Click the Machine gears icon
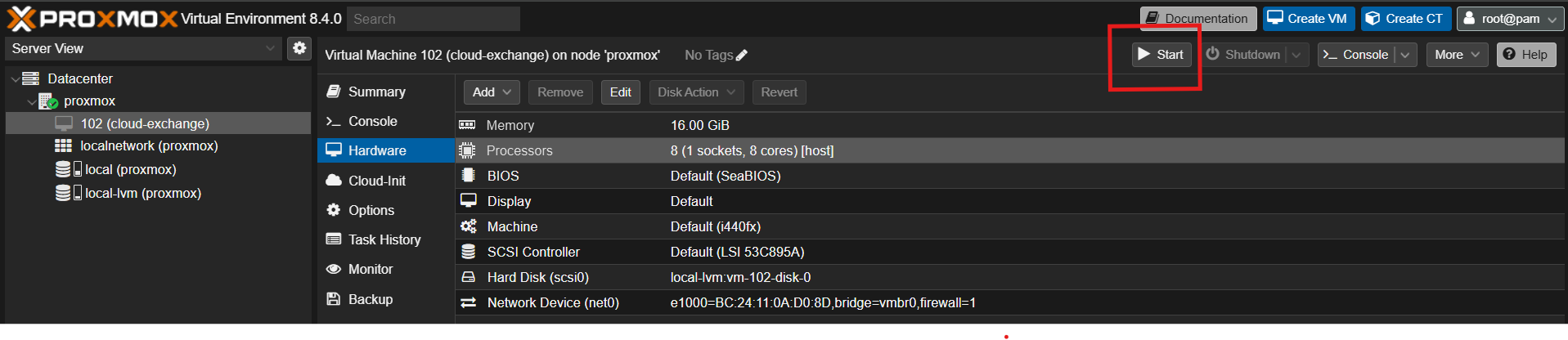The width and height of the screenshot is (1568, 340). [x=468, y=226]
